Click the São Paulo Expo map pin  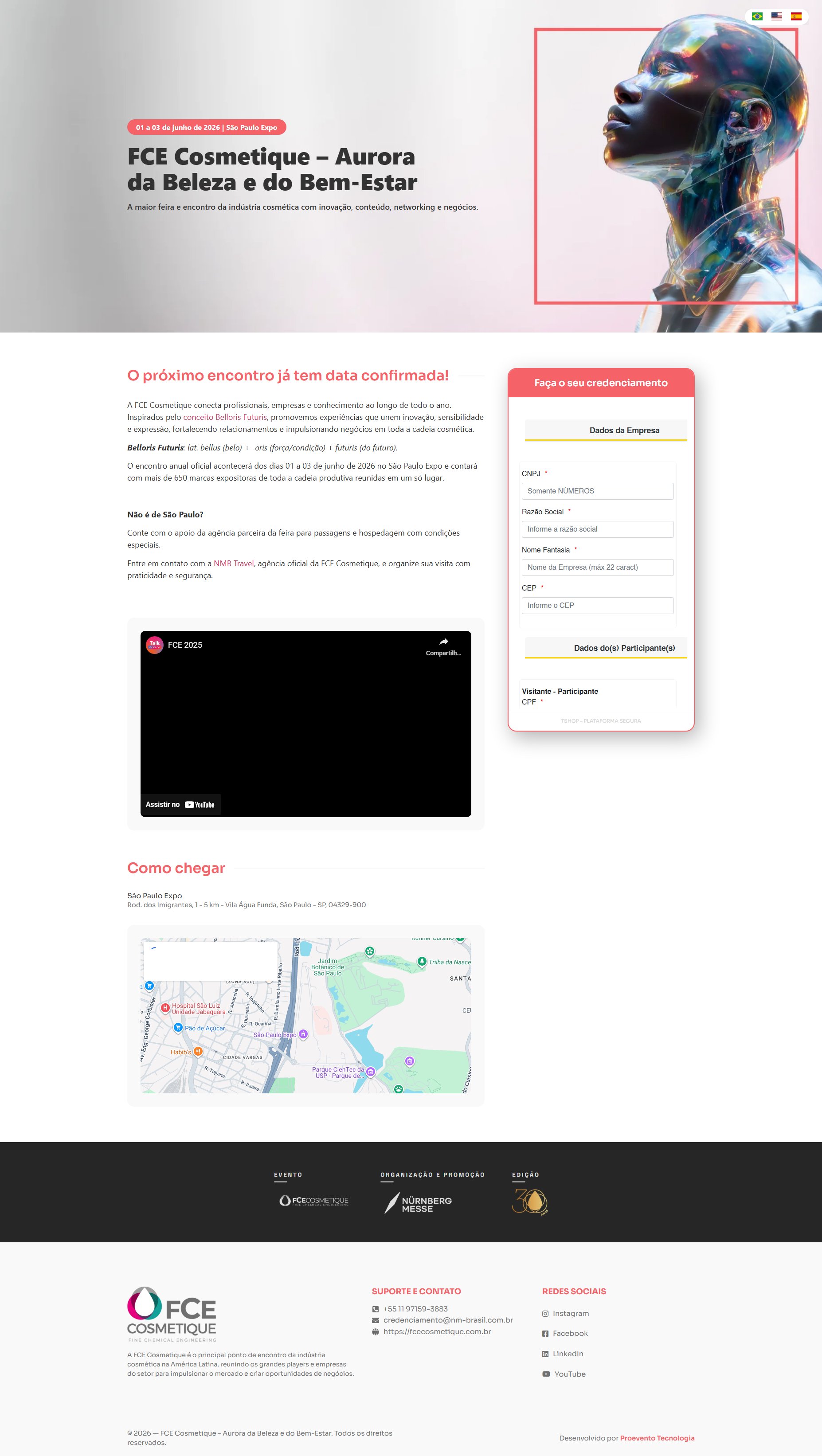point(304,1034)
